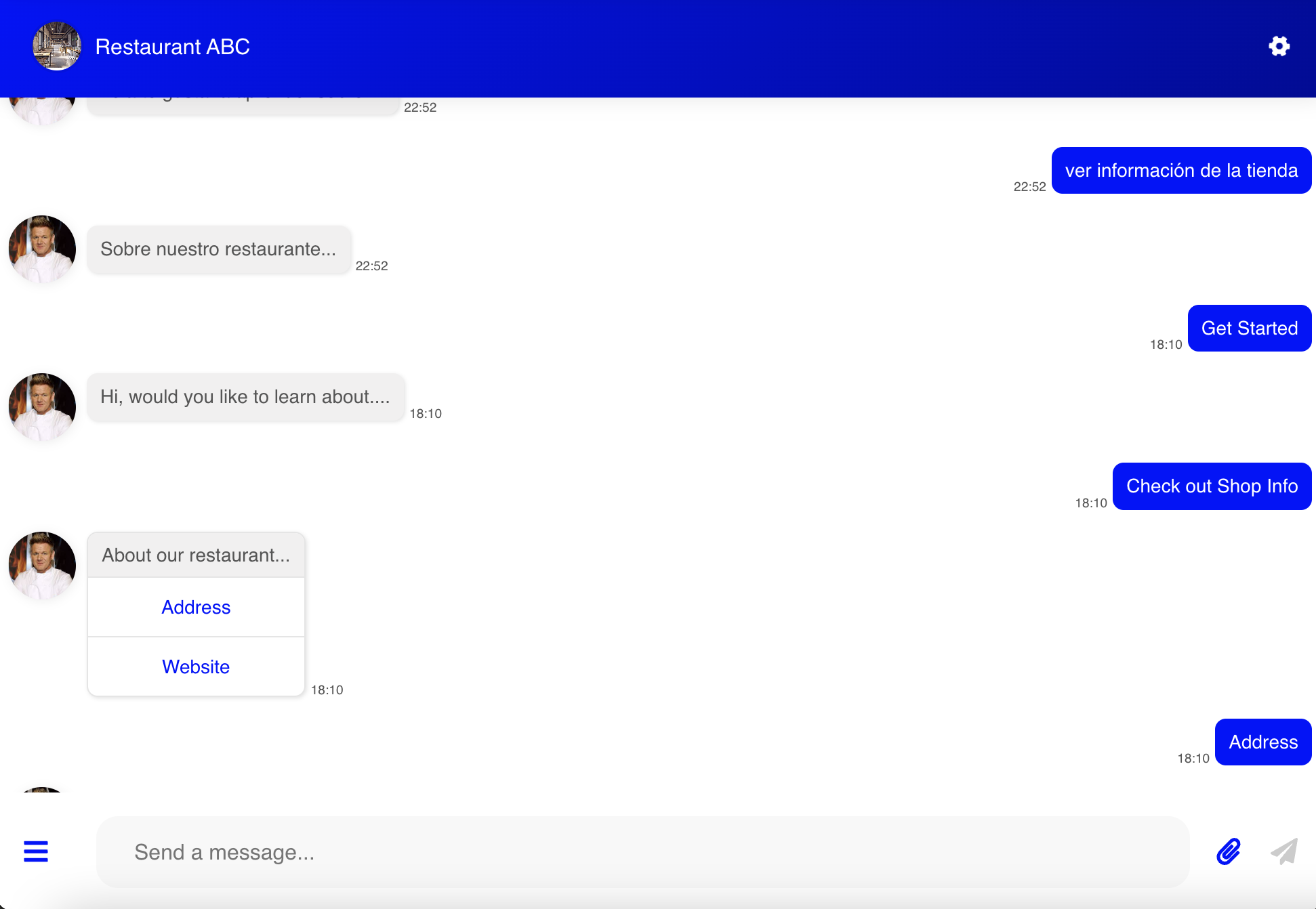Viewport: 1316px width, 909px height.
Task: Click the partially visible avatar at the bottom left
Action: pos(41,792)
